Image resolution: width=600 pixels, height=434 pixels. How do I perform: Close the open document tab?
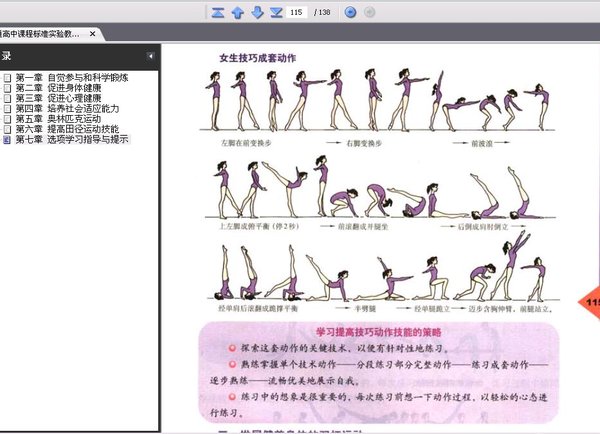tap(93, 34)
